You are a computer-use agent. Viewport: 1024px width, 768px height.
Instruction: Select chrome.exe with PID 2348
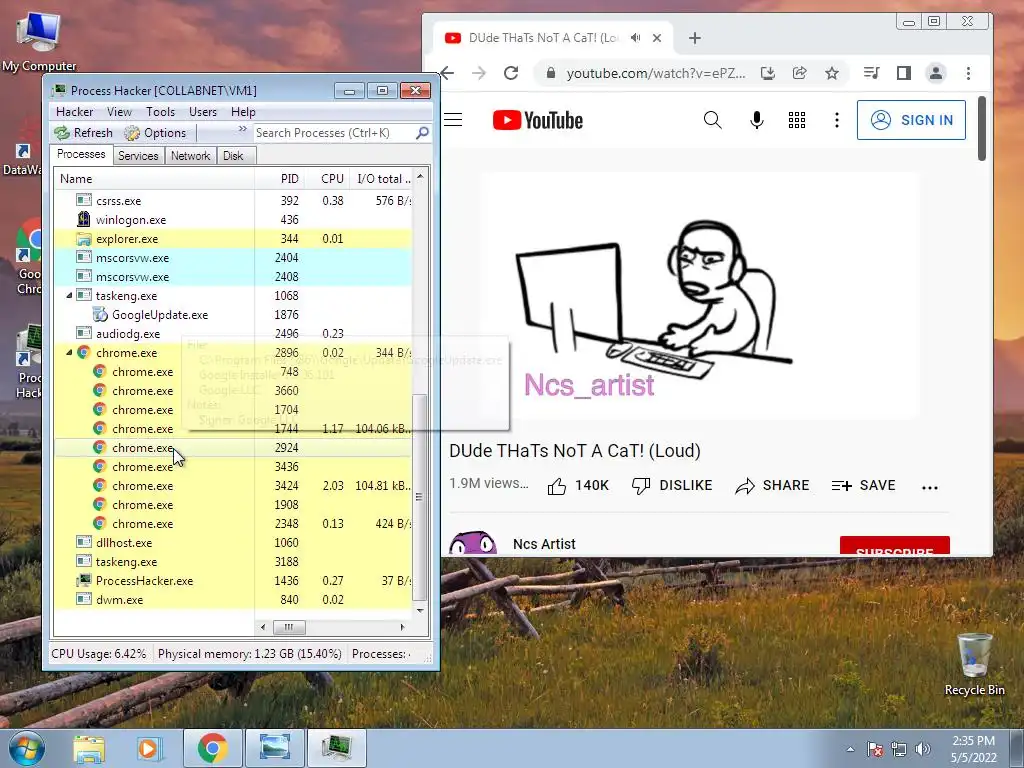[x=233, y=524]
